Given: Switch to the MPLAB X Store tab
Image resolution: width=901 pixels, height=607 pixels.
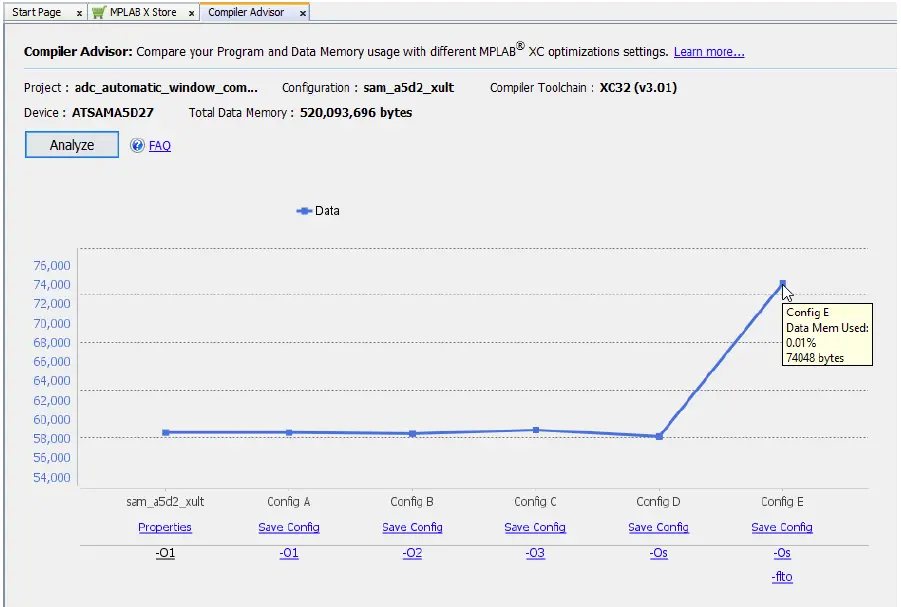Looking at the screenshot, I should 143,12.
